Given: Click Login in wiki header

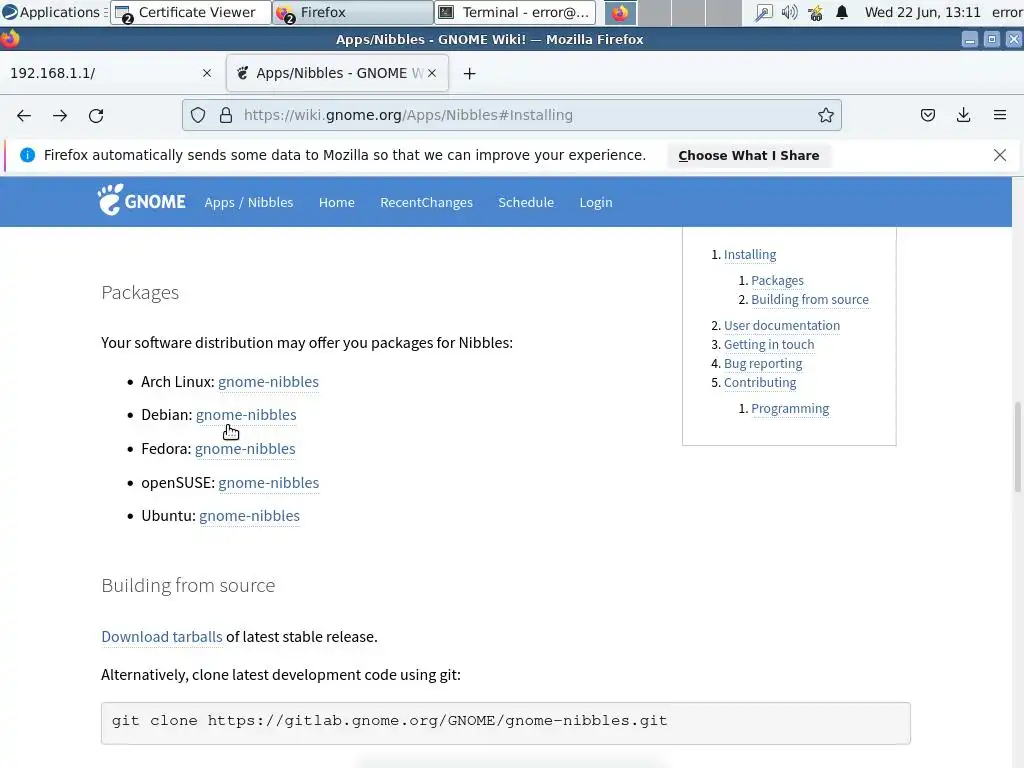Looking at the screenshot, I should point(596,202).
